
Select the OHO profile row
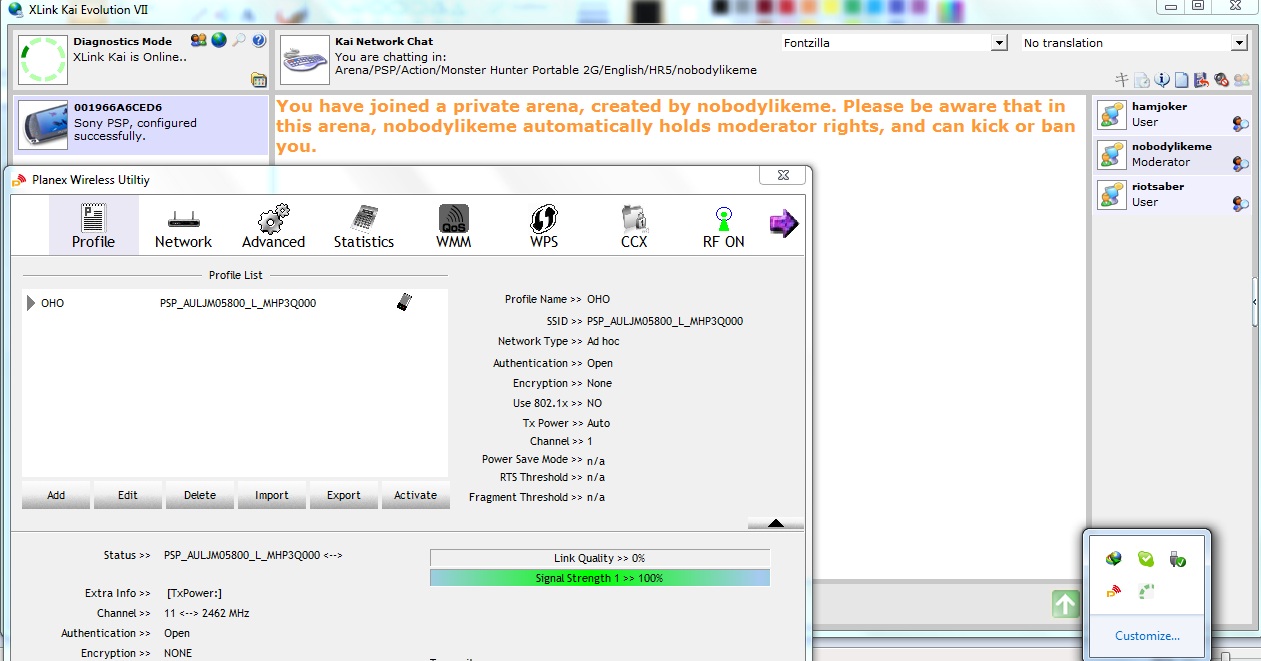coord(235,303)
